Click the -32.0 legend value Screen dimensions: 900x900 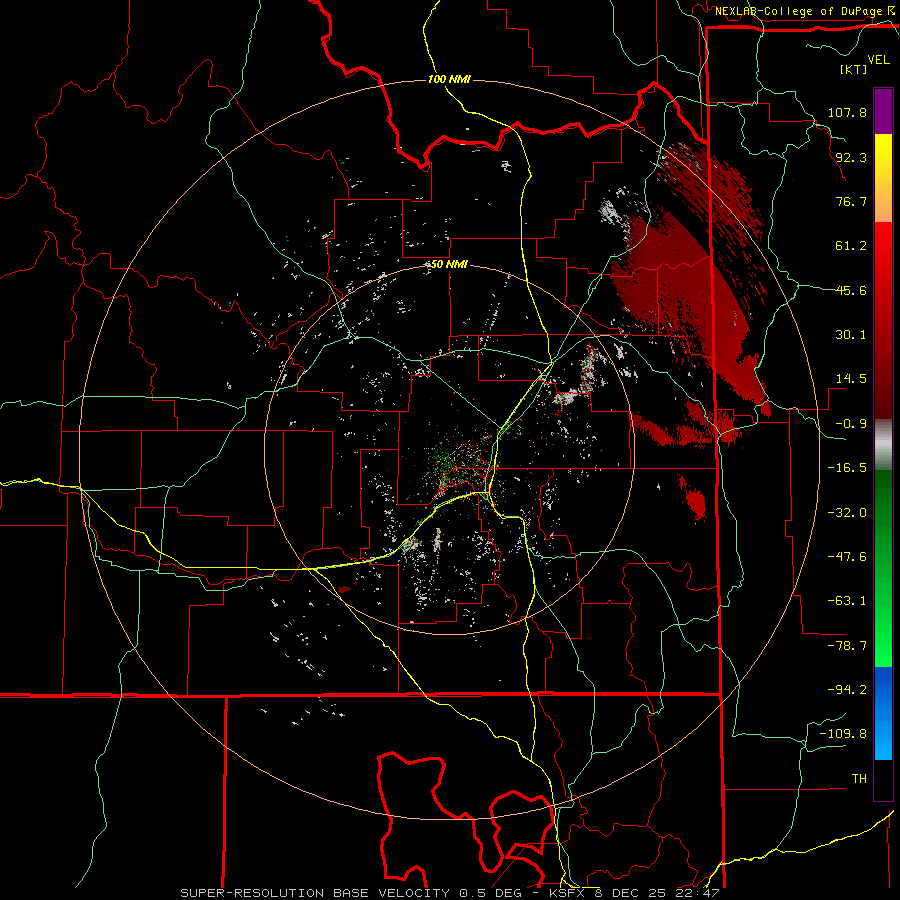point(847,513)
